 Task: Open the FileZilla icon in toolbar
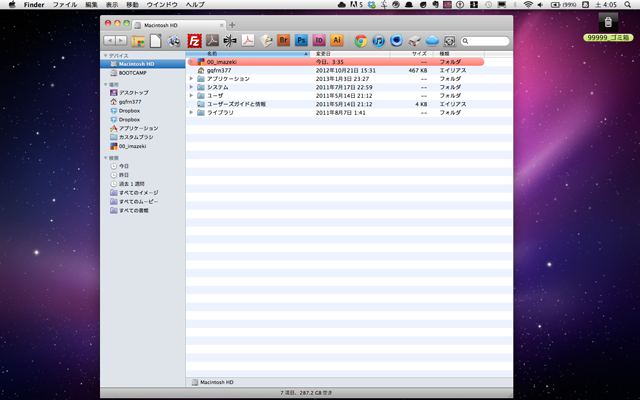[x=195, y=41]
